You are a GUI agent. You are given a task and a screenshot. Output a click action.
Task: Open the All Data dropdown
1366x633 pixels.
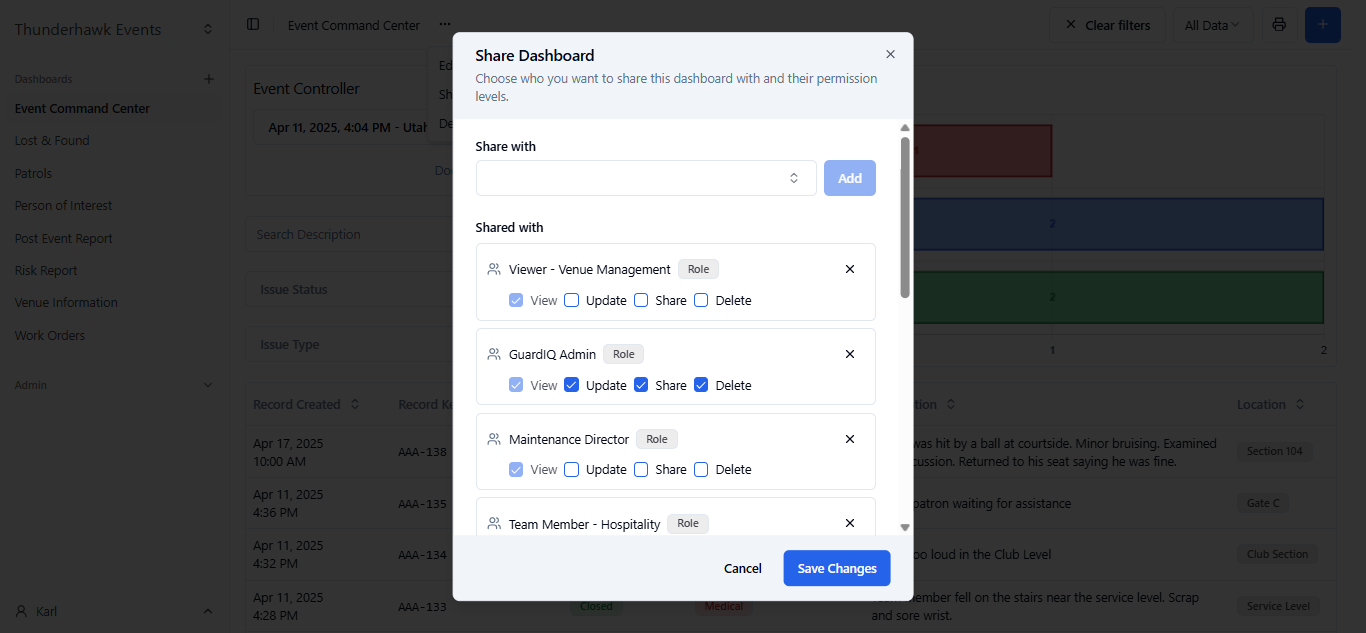pos(1212,25)
